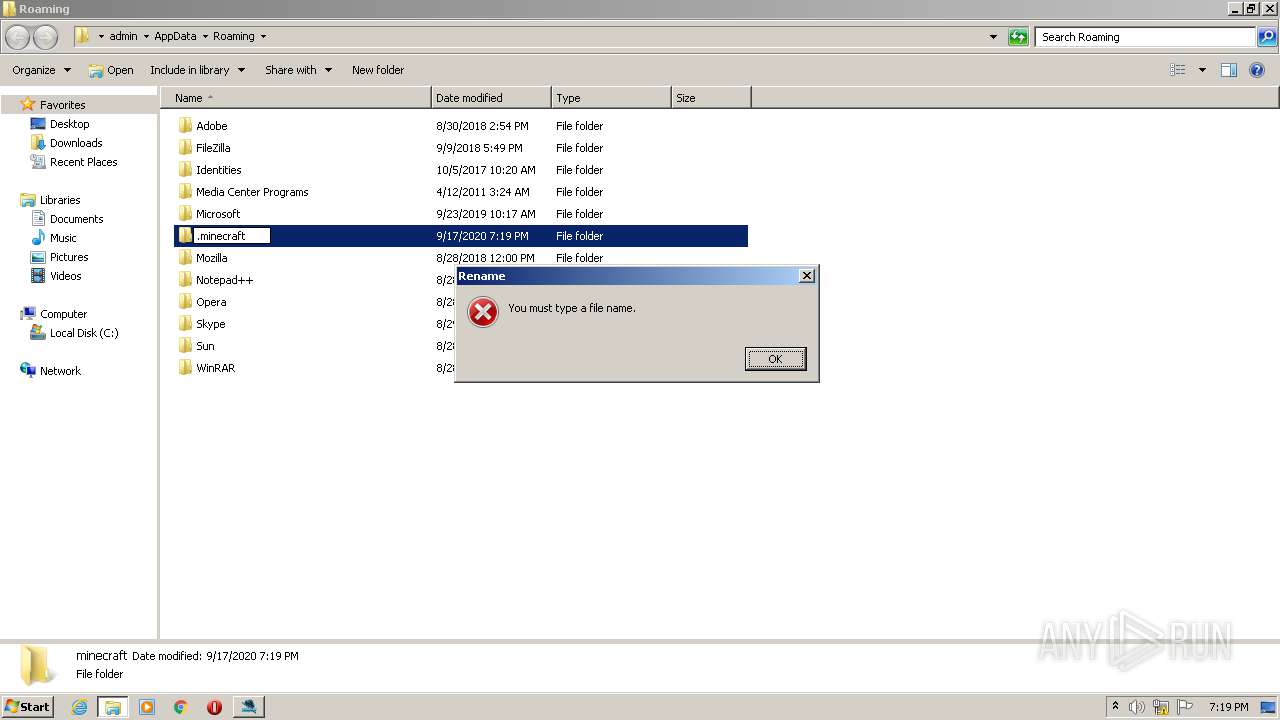Go back with the Back arrow button
This screenshot has height=720, width=1280.
tap(18, 37)
